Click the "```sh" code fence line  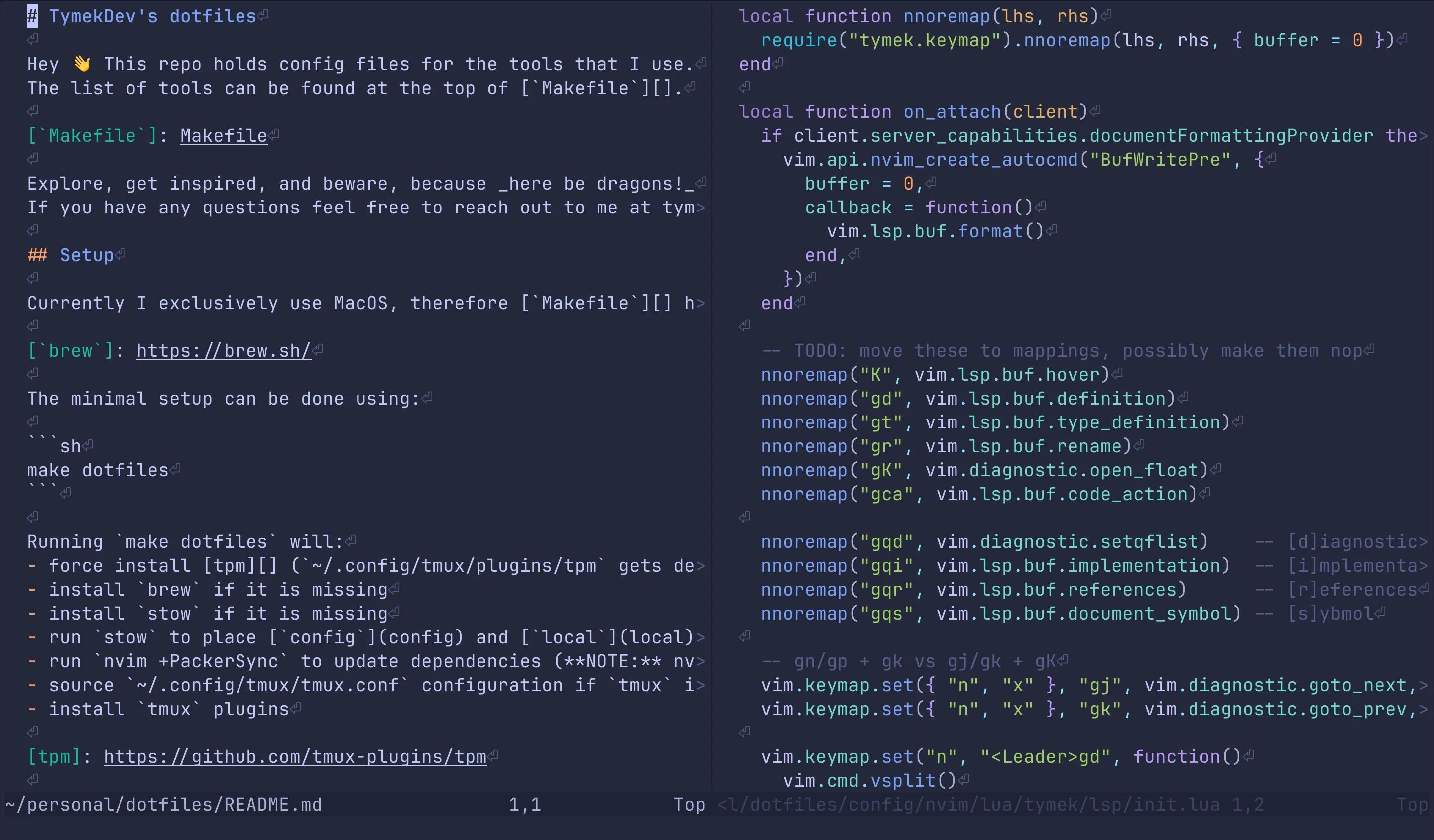54,446
